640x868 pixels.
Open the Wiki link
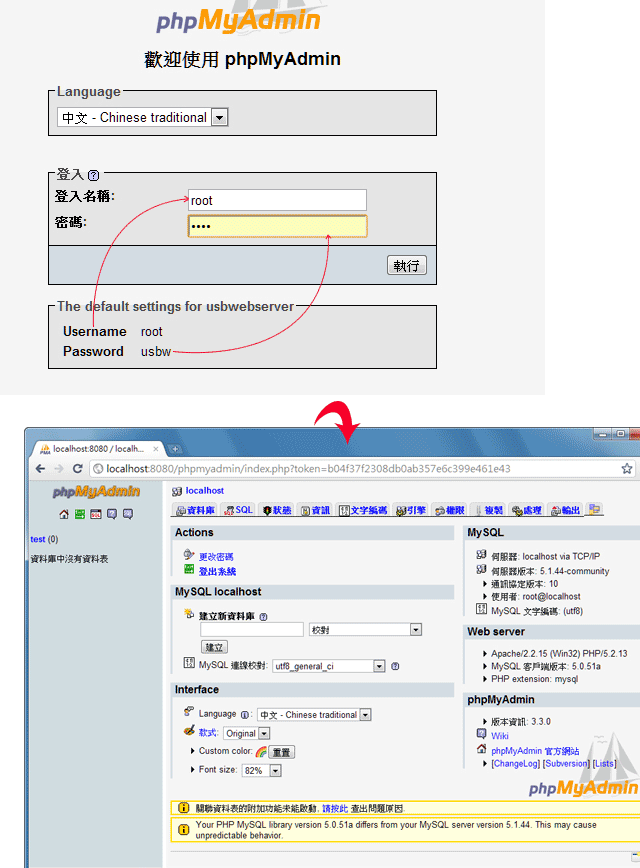pos(499,736)
